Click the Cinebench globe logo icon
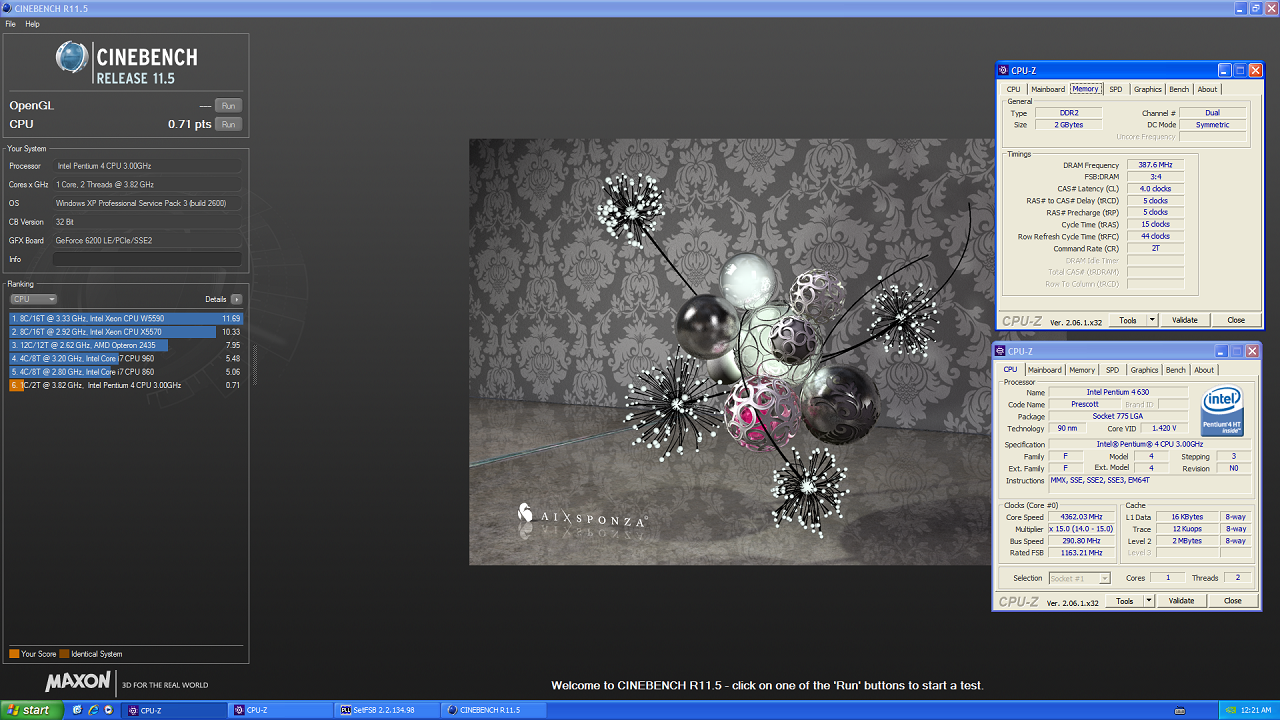Screen dimensions: 1280x720 point(72,58)
